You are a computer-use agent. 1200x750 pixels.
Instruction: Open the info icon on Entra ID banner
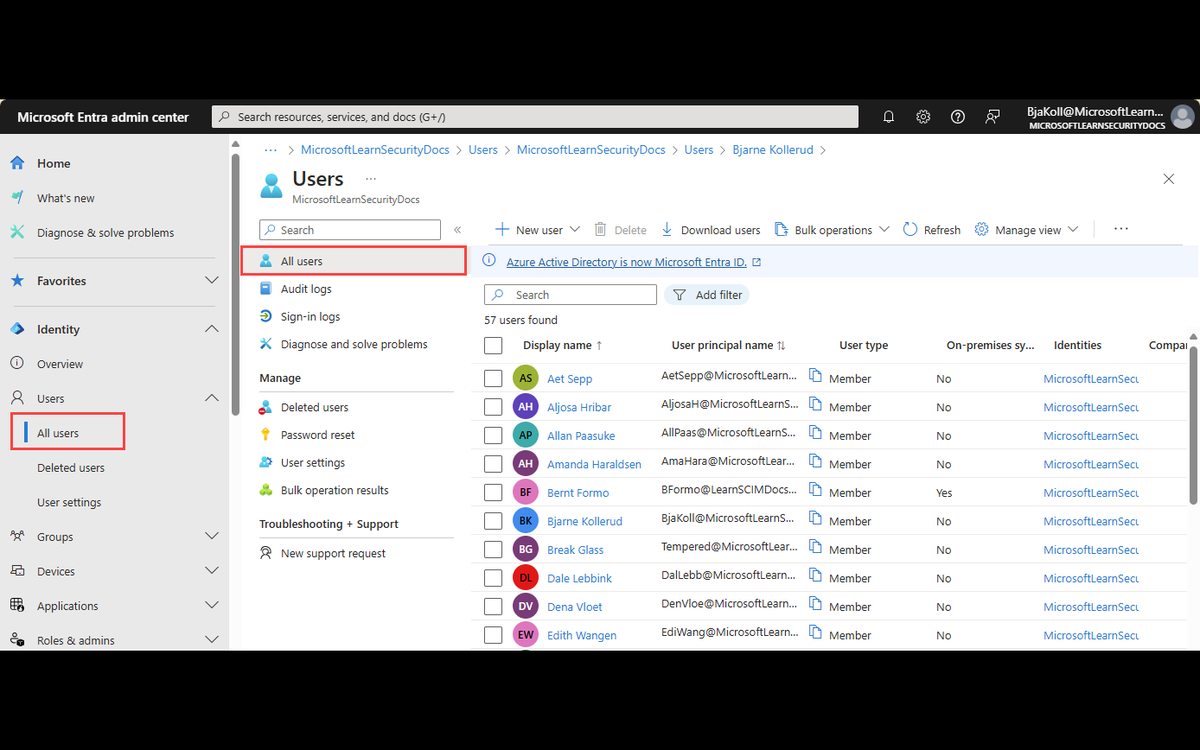click(x=489, y=261)
